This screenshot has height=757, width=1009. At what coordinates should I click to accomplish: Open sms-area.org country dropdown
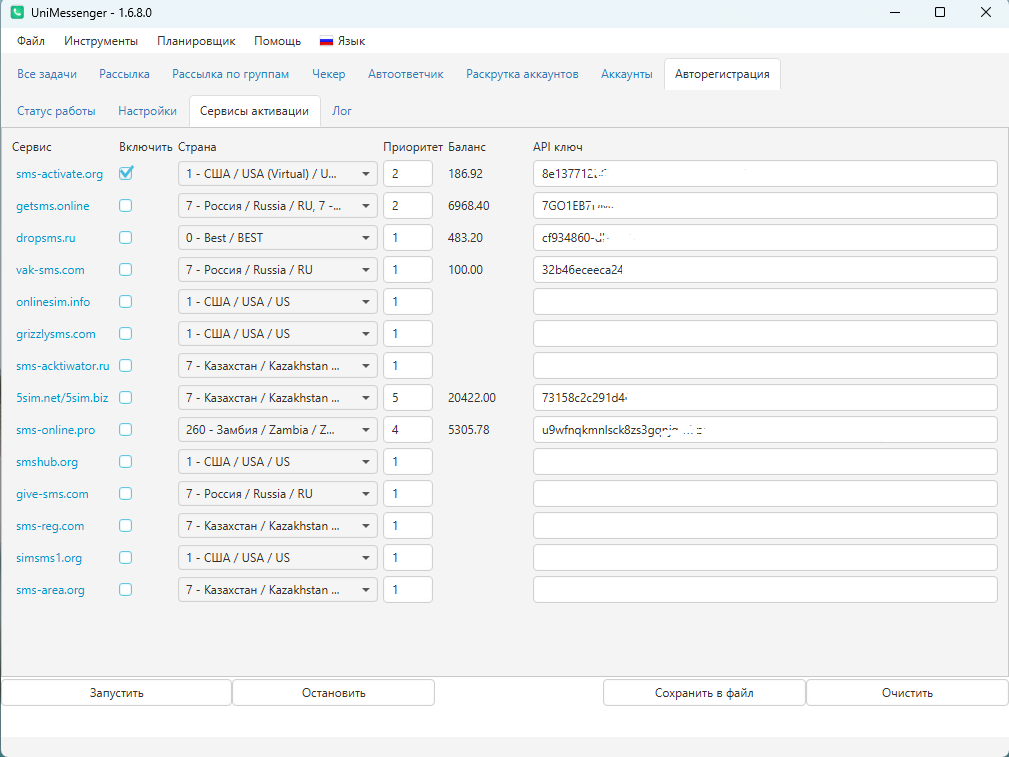click(277, 590)
